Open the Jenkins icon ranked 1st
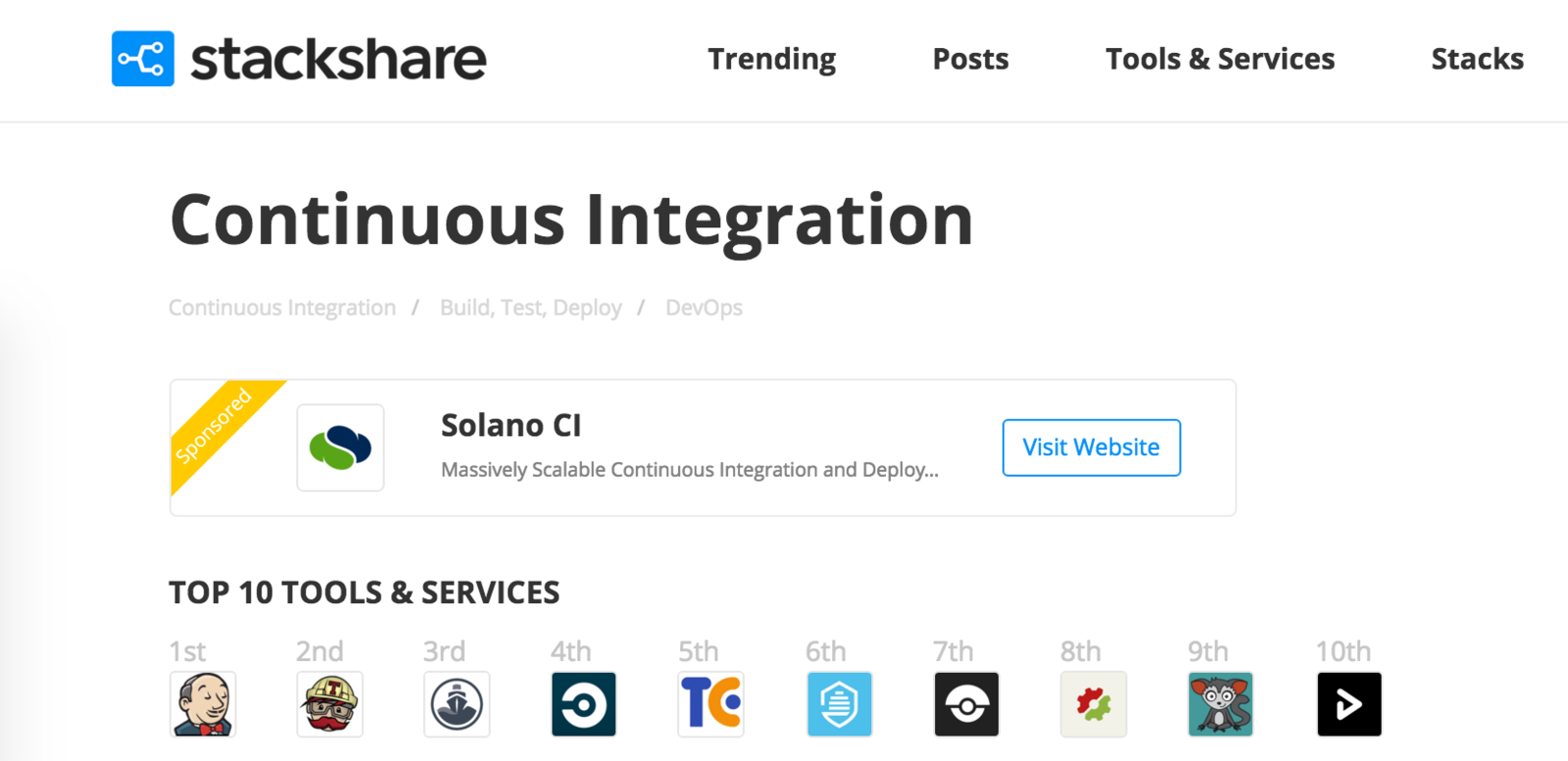The height and width of the screenshot is (761, 1568). (x=203, y=704)
